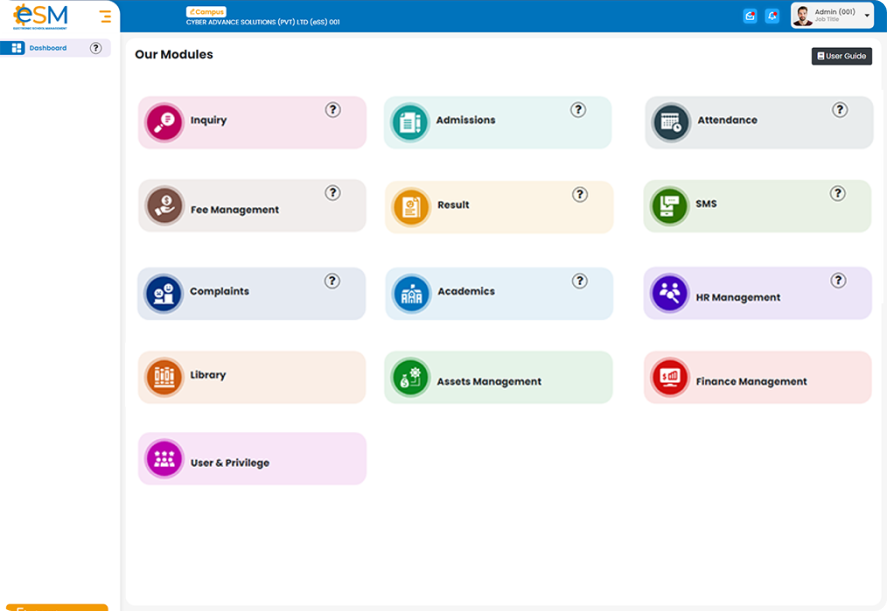This screenshot has width=887, height=611.
Task: Click the Complaints module icon
Action: (163, 294)
